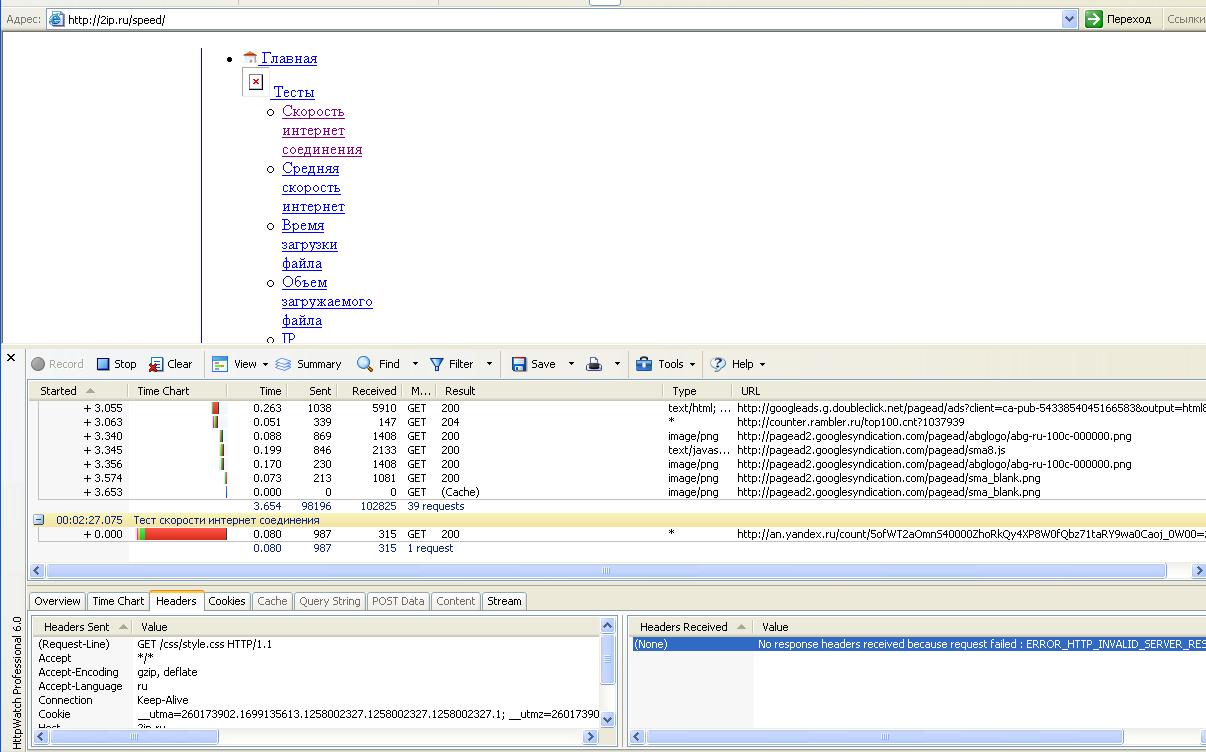Open the address bar dropdown arrow

coord(1069,19)
